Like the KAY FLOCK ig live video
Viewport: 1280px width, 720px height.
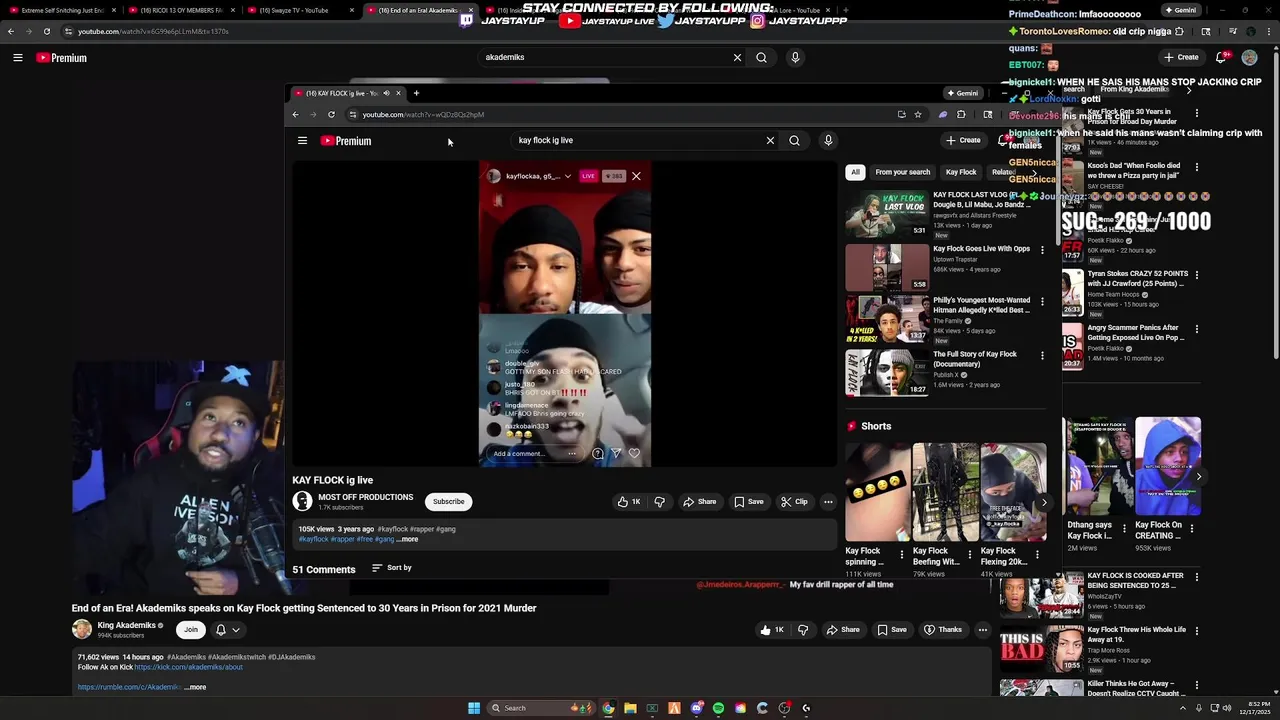coord(629,502)
